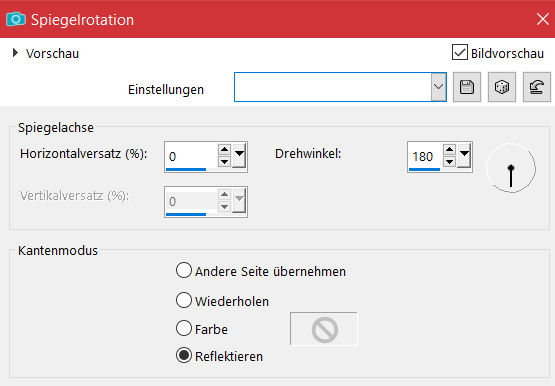Viewport: 555px width, 386px height.
Task: Increase Drehwinkel value with up arrow
Action: coord(449,149)
